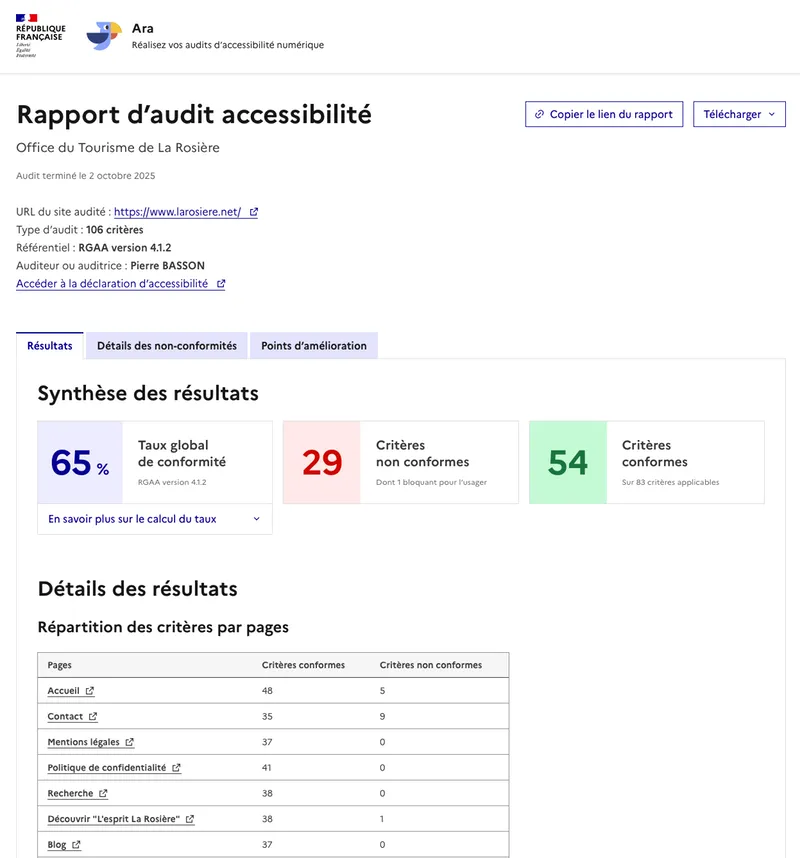Click the 65 % conformity rate value
The height and width of the screenshot is (858, 800).
(x=80, y=463)
